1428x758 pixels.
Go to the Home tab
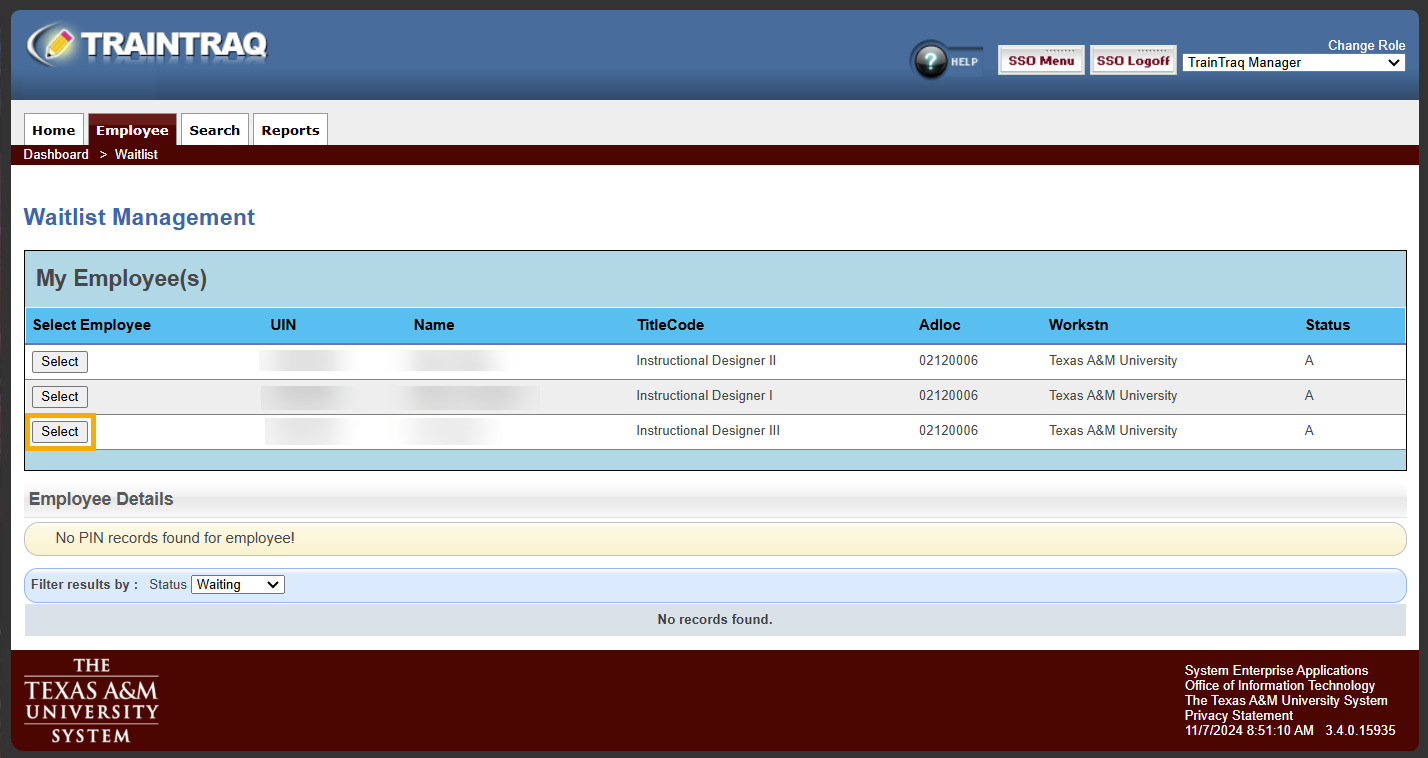coord(54,130)
